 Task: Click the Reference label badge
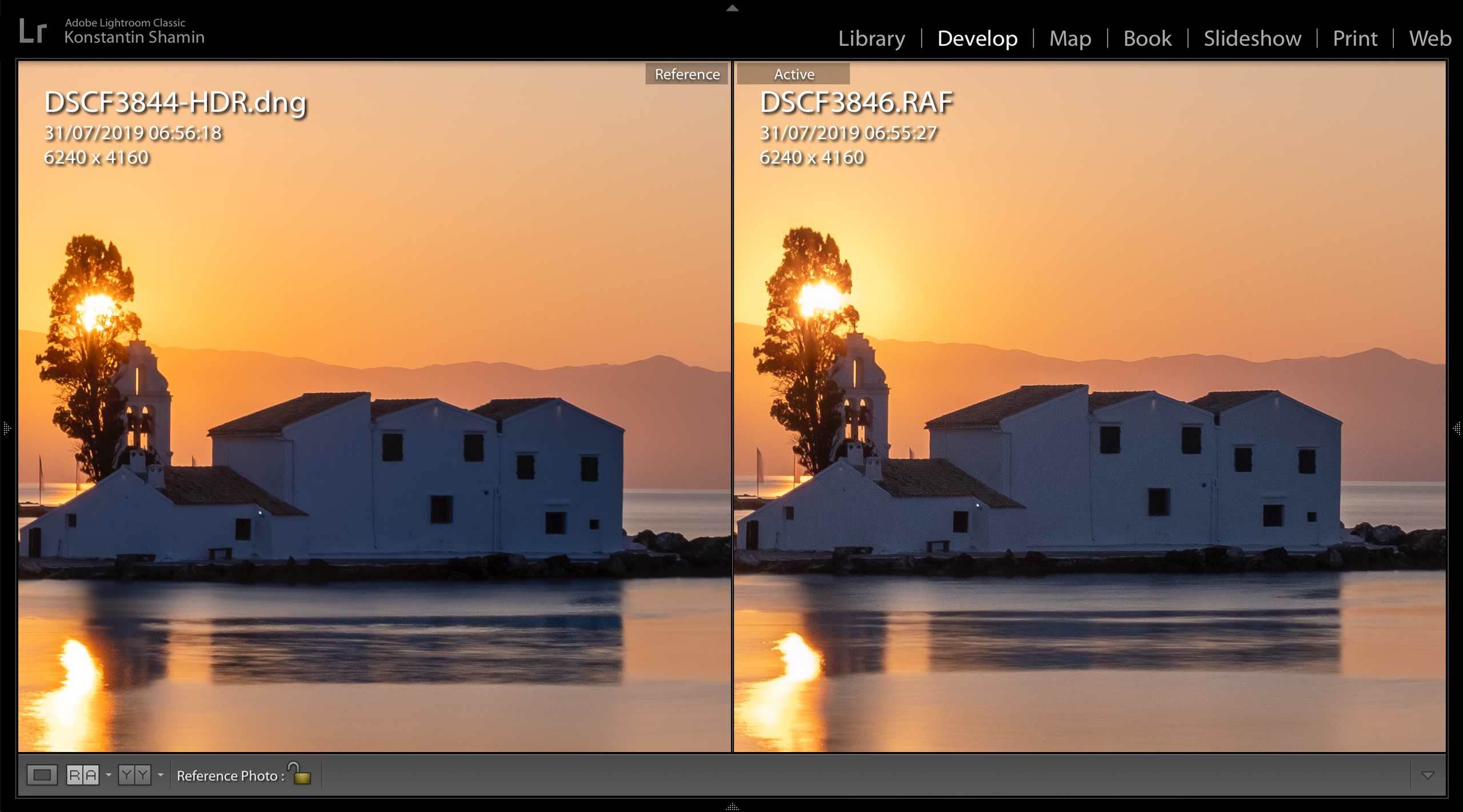click(687, 74)
